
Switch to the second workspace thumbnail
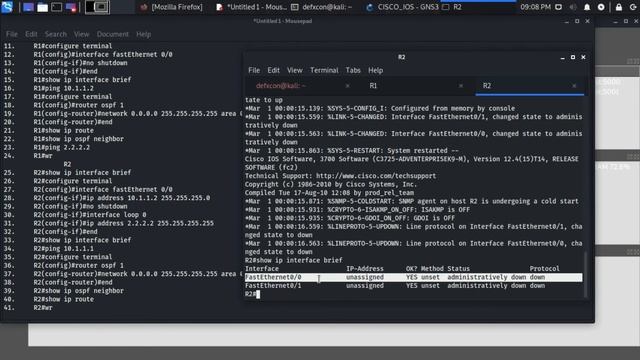click(102, 7)
